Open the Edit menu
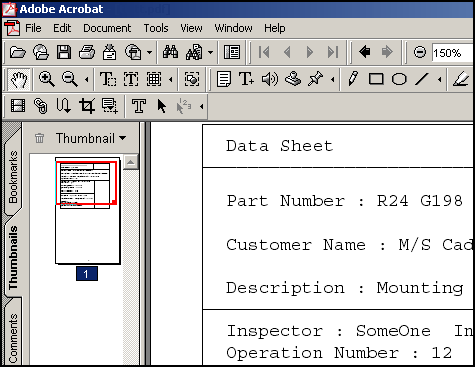This screenshot has height=367, width=475. [x=62, y=28]
